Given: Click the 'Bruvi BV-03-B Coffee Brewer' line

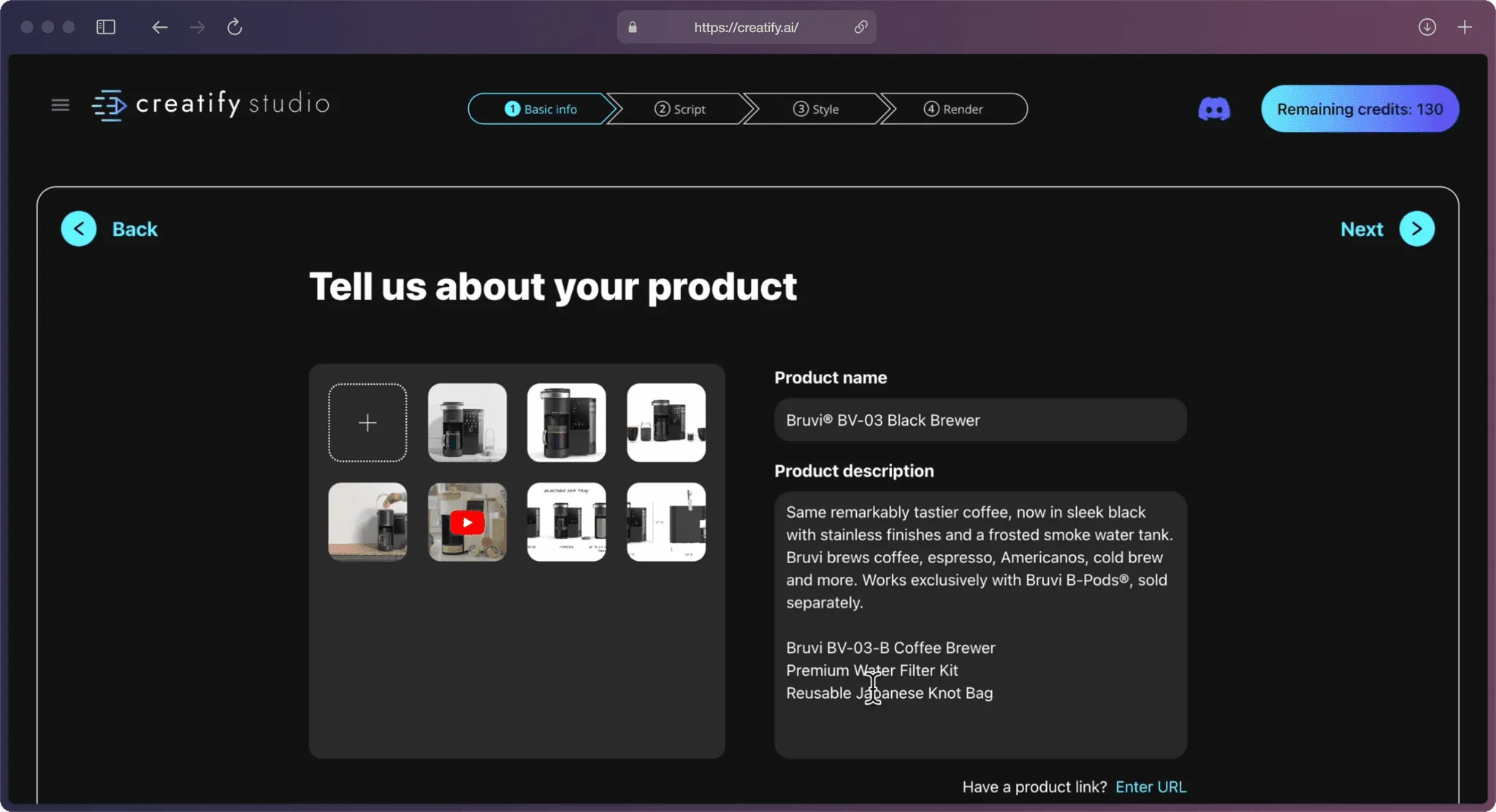Looking at the screenshot, I should [x=890, y=648].
